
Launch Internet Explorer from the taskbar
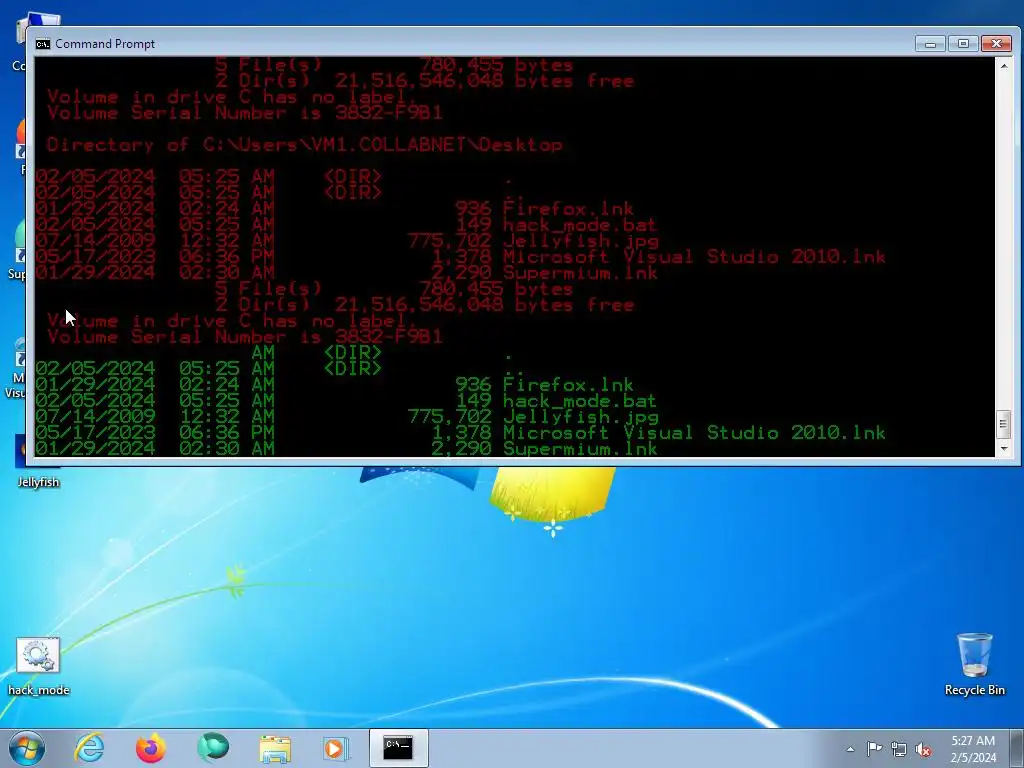tap(89, 748)
